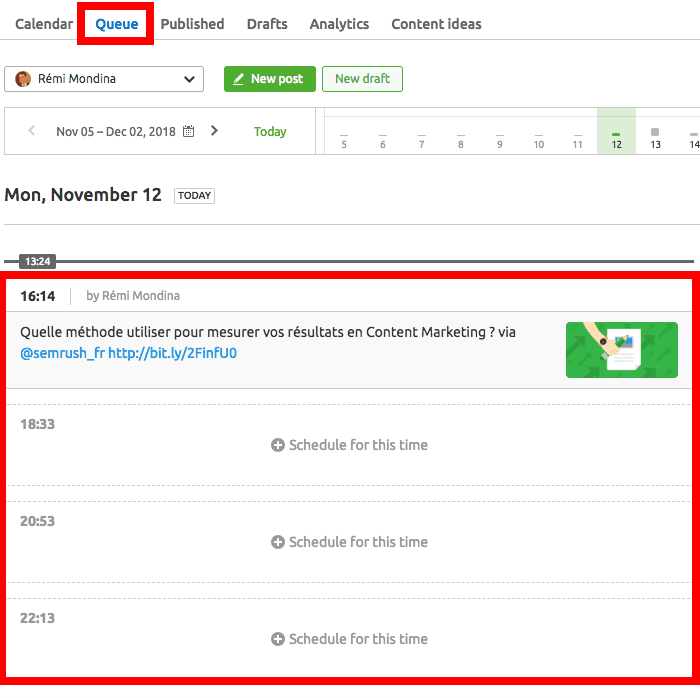Go to previous date range arrow
This screenshot has height=698, width=700.
[x=32, y=131]
